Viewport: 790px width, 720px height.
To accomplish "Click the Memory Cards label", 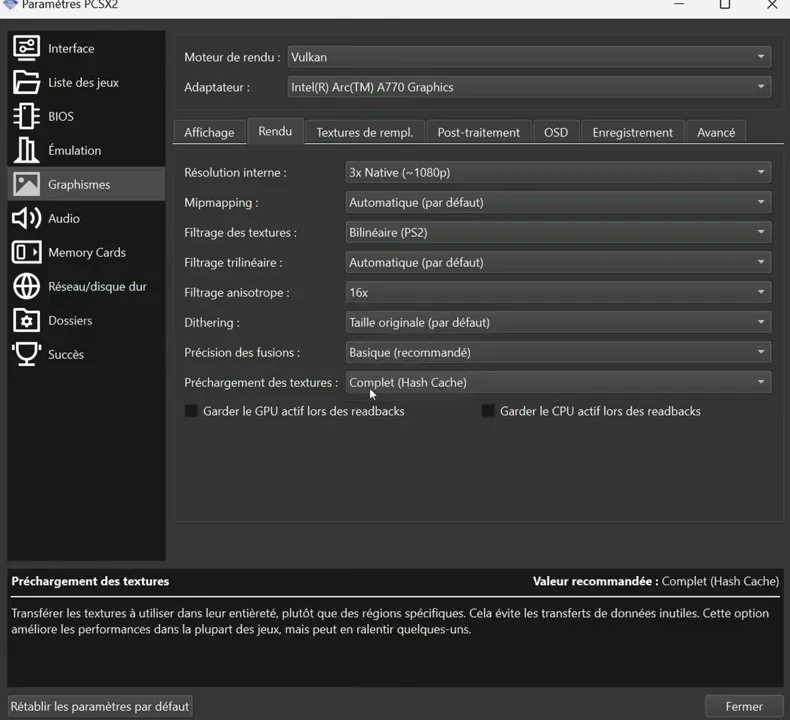I will (87, 252).
